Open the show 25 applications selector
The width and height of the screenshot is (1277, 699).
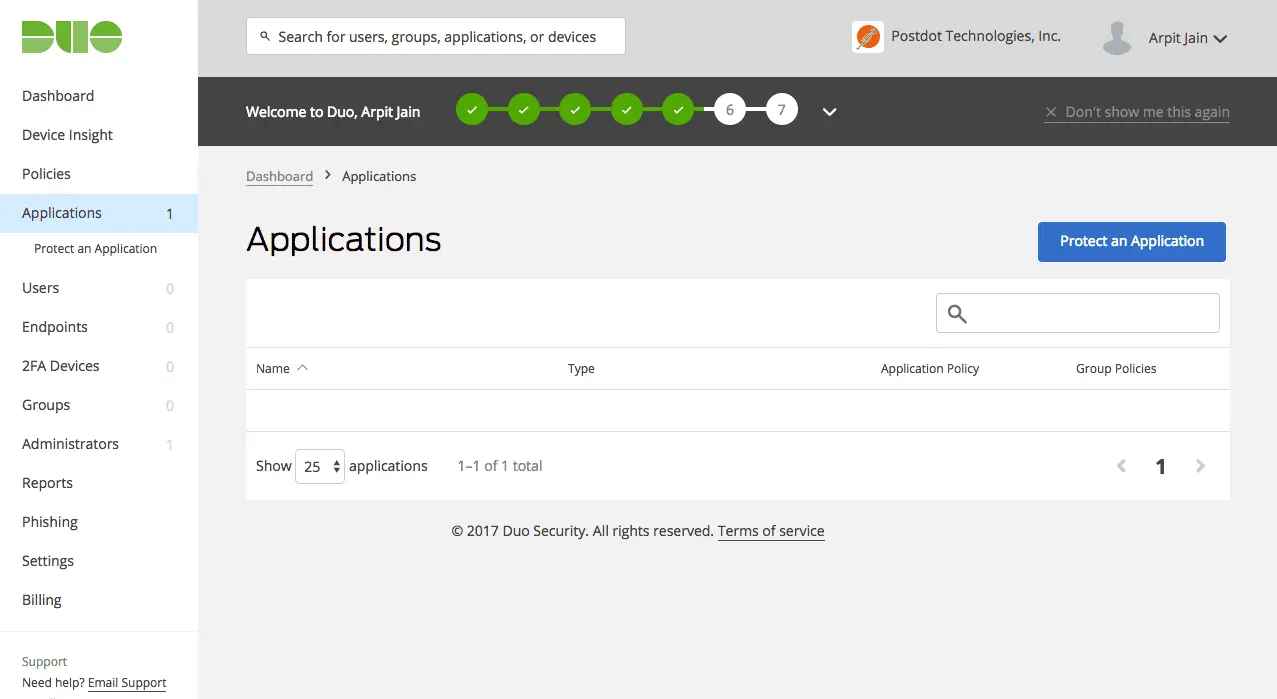tap(320, 466)
